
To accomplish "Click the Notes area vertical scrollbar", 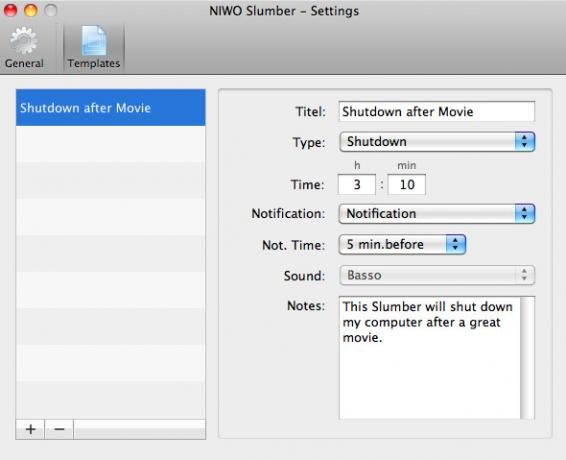I will coord(527,357).
